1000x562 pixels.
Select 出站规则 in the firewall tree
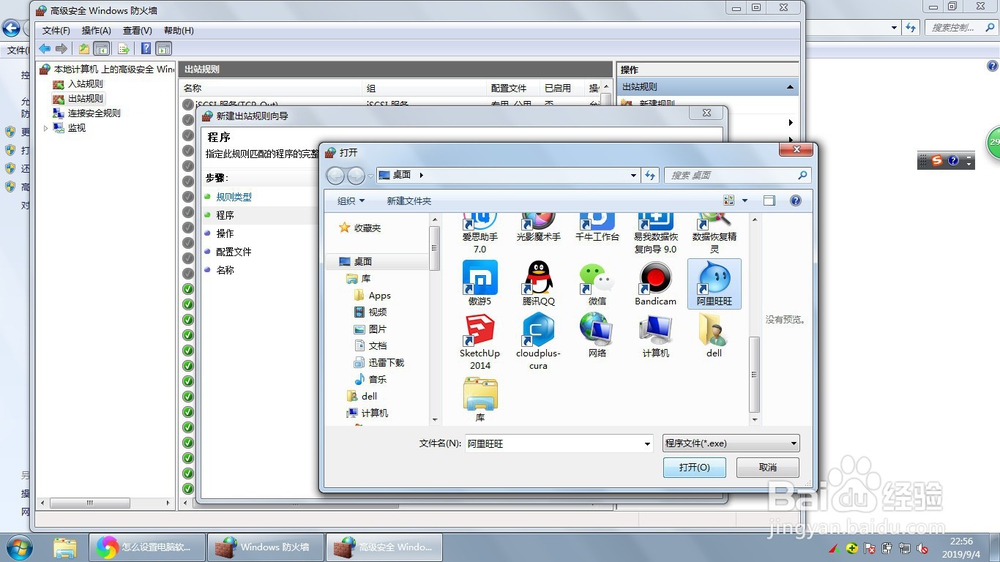point(85,98)
